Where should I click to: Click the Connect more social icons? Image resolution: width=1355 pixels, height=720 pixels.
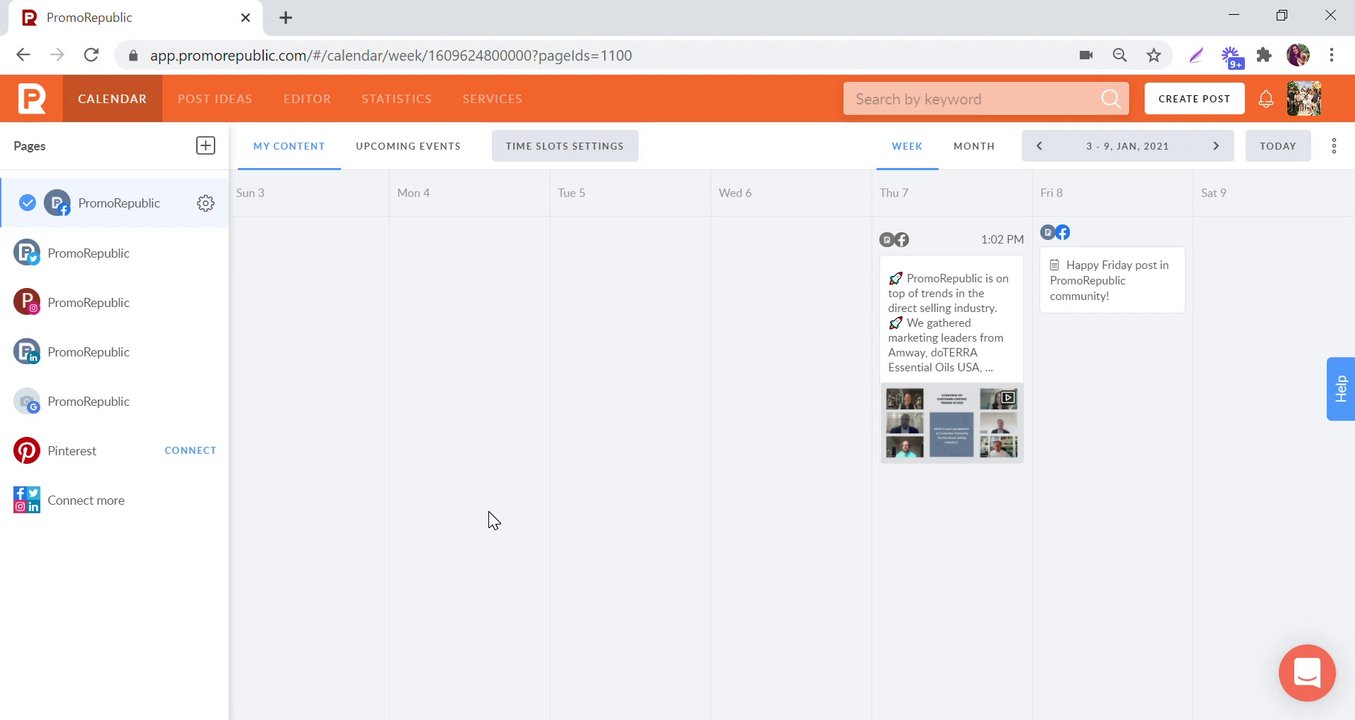(x=27, y=500)
